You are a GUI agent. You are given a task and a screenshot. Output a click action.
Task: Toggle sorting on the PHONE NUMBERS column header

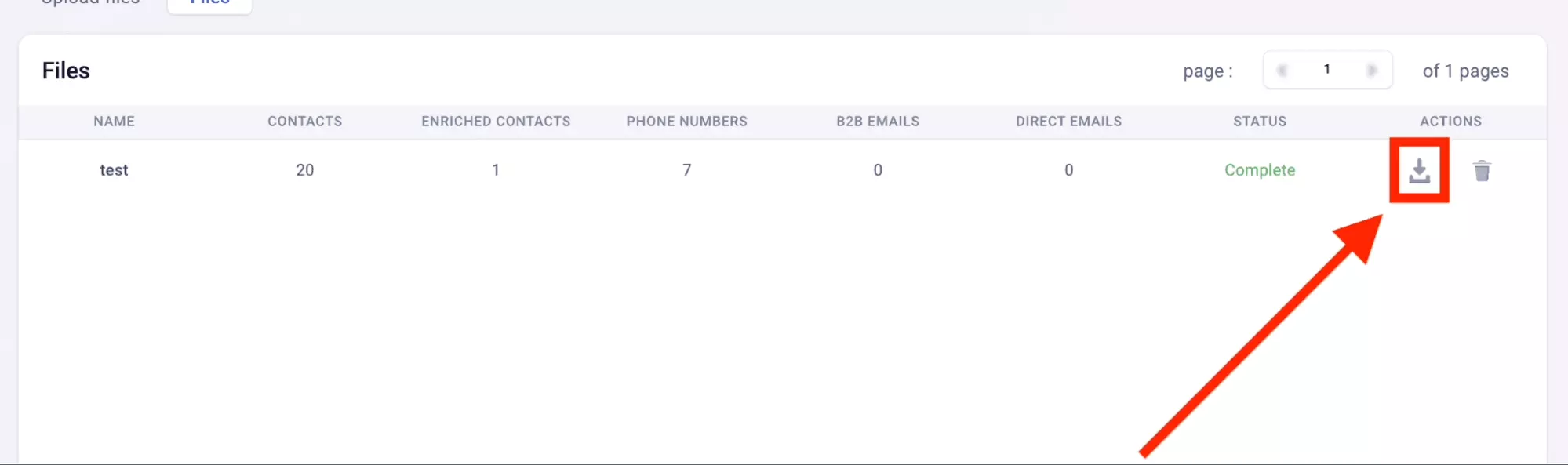(686, 122)
